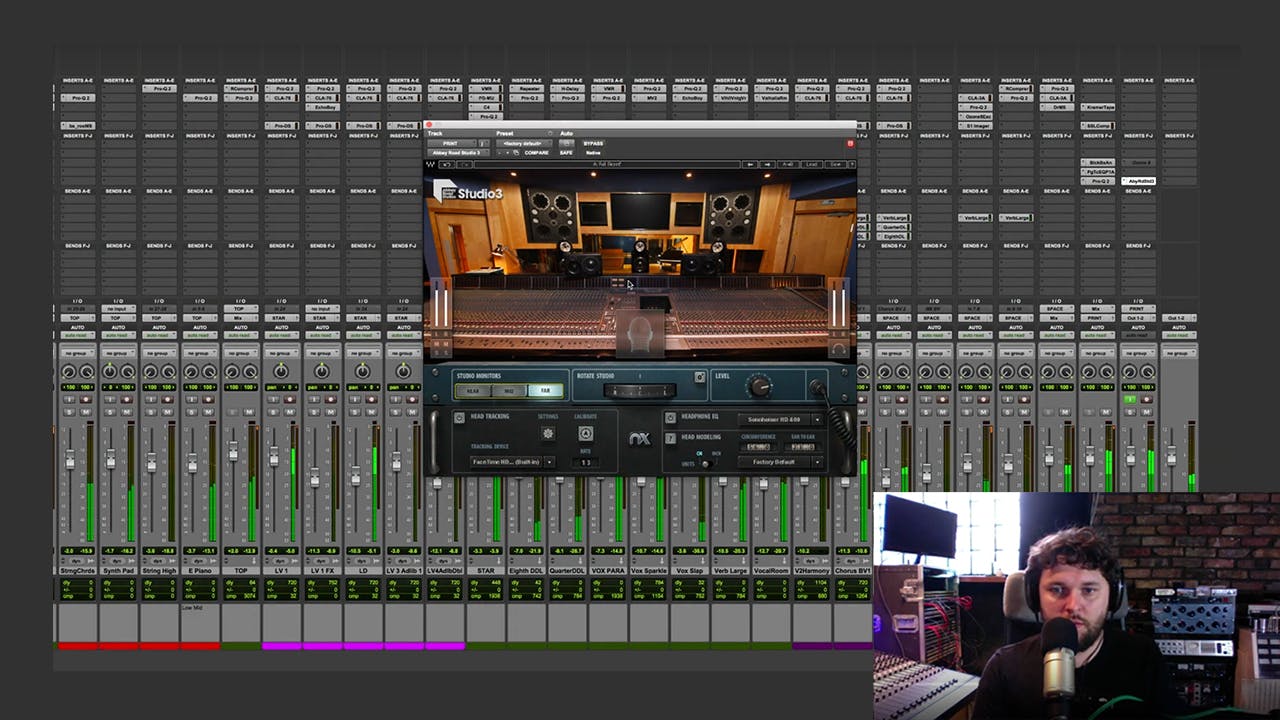This screenshot has width=1280, height=720.
Task: Click the Circumference value field
Action: click(758, 447)
